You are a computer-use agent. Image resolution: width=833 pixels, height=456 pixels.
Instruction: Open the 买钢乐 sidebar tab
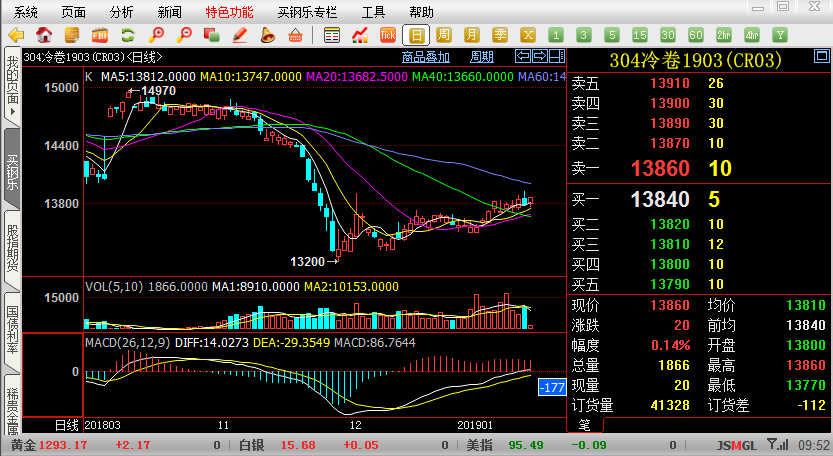(12, 171)
